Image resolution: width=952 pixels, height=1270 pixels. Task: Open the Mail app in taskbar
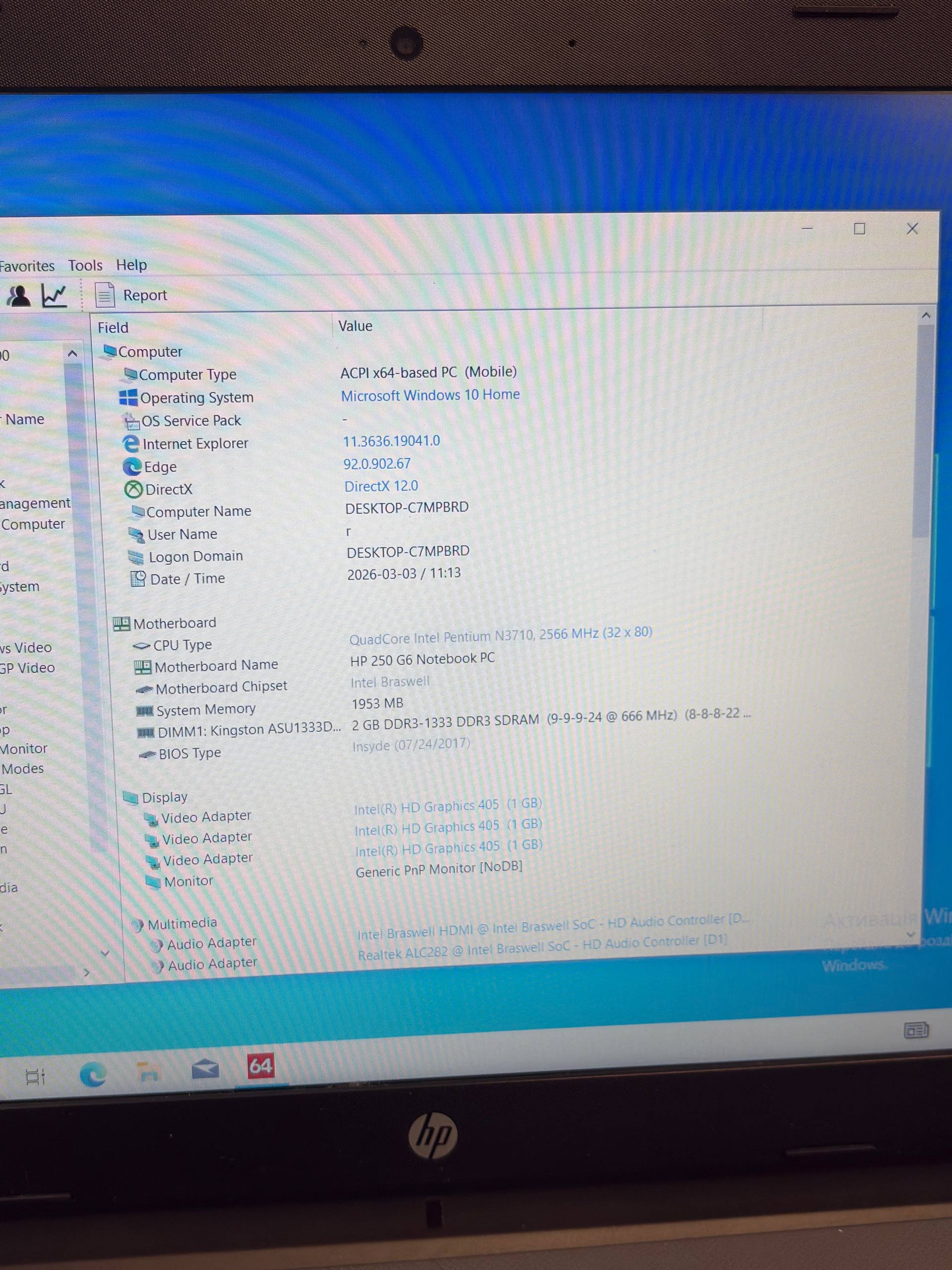pyautogui.click(x=205, y=1069)
